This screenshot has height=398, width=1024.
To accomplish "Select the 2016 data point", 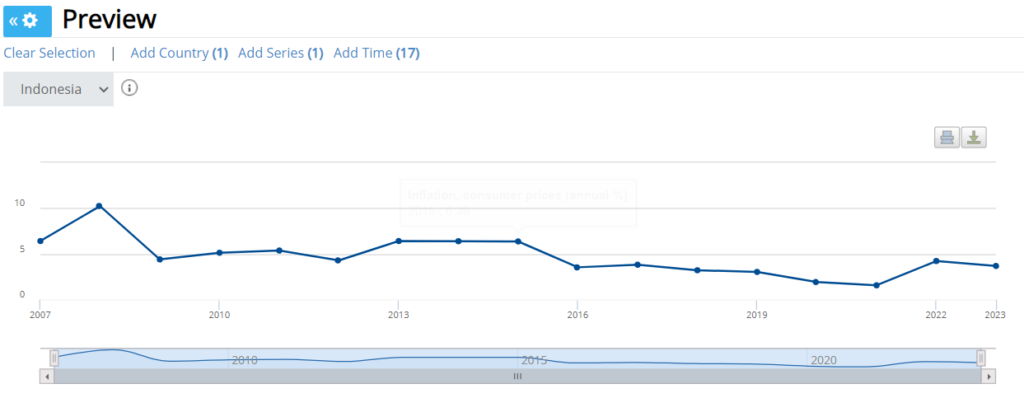I will pos(577,267).
